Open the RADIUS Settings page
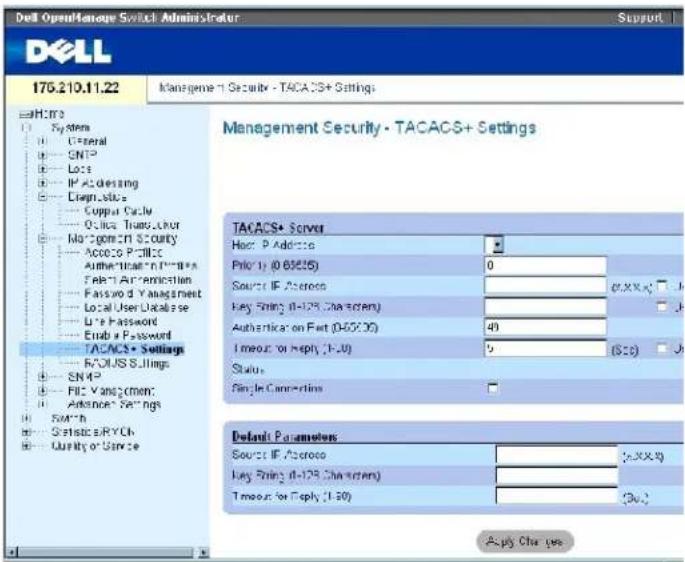 point(127,363)
